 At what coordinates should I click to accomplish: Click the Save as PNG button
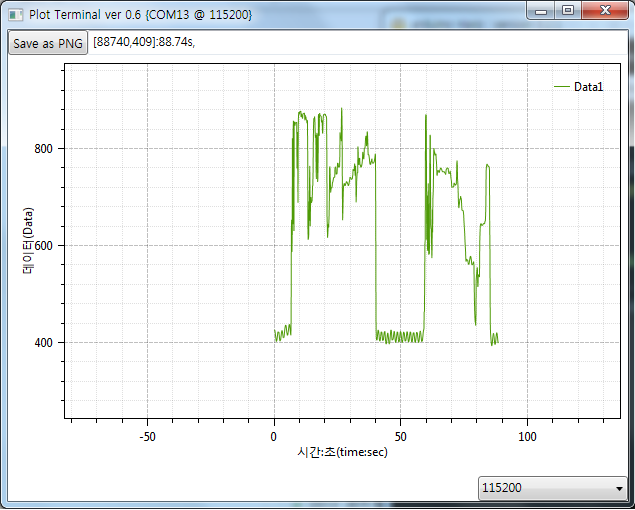48,43
